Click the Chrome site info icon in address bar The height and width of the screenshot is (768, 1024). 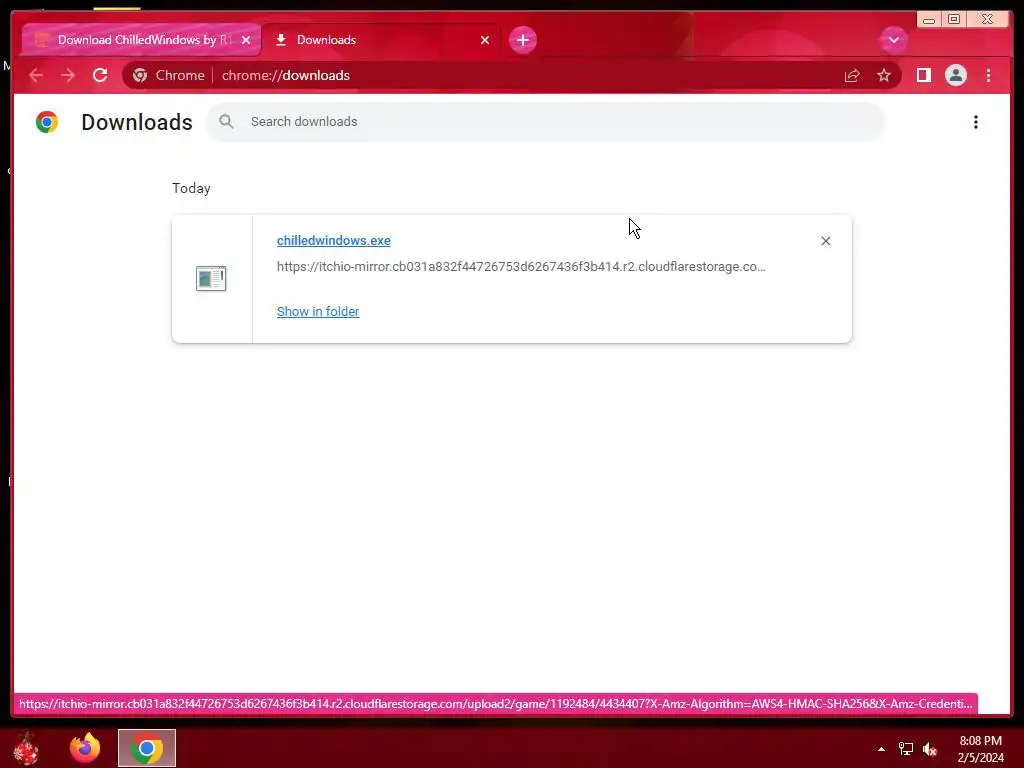[x=140, y=76]
